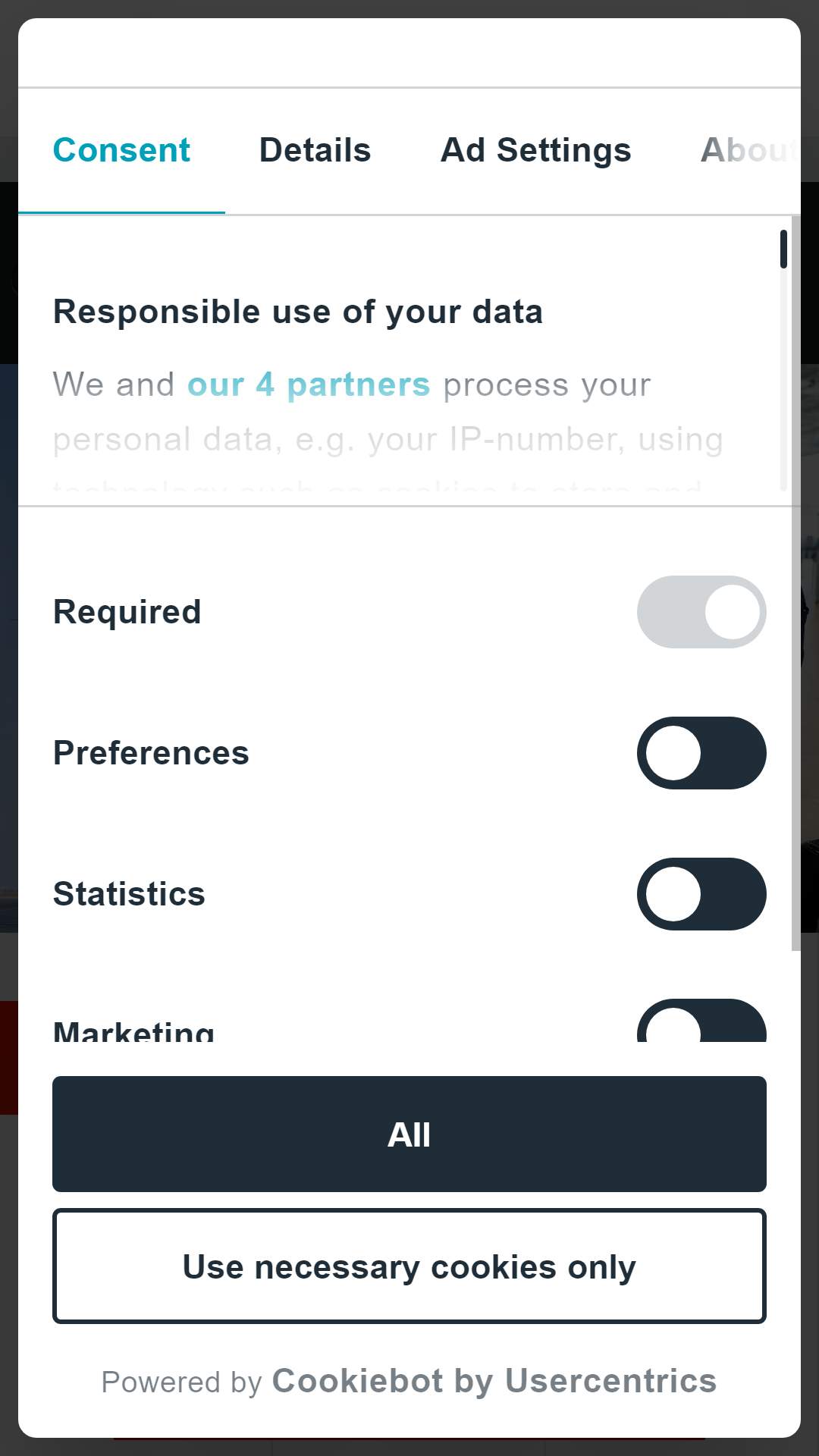Accept all cookies with the All button
819x1456 pixels.
point(409,1134)
